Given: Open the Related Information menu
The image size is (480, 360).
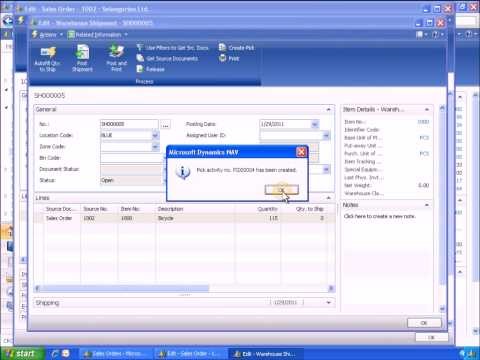Looking at the screenshot, I should click(x=97, y=34).
